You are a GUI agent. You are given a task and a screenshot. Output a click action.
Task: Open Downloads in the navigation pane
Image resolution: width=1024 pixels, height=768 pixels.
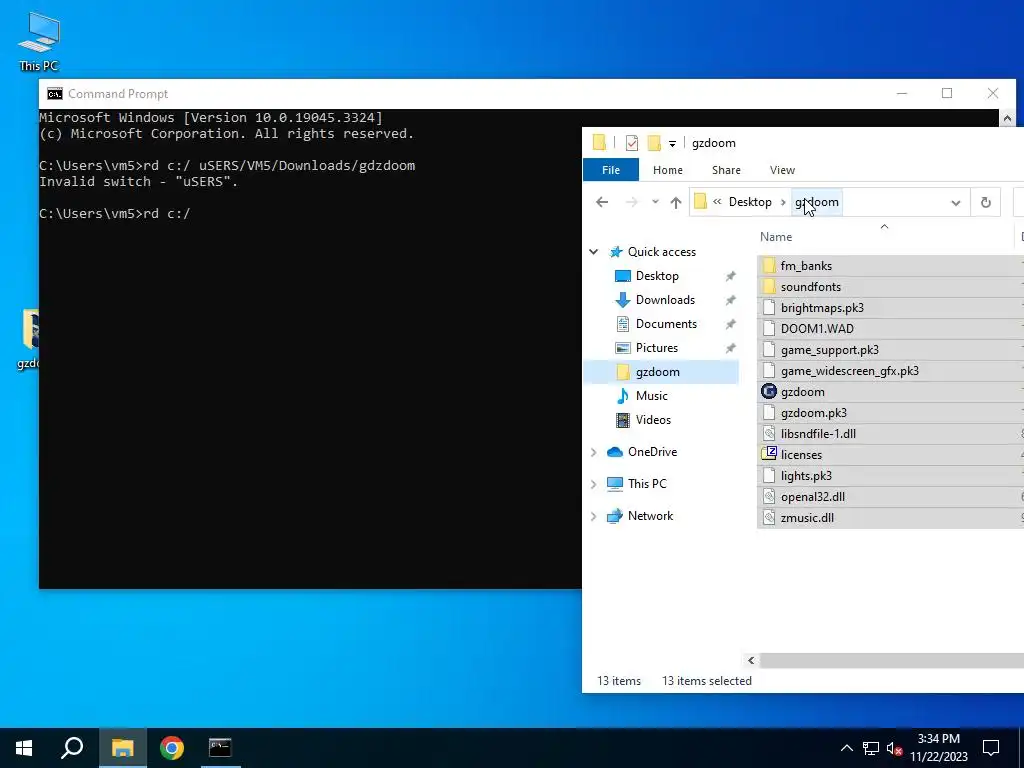665,300
